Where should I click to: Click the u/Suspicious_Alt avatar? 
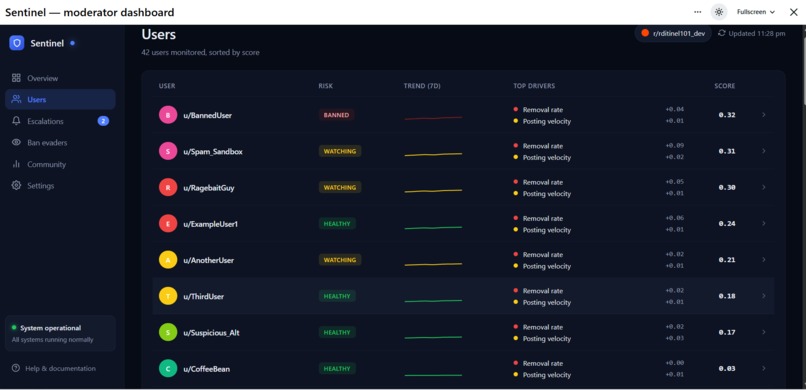(168, 332)
